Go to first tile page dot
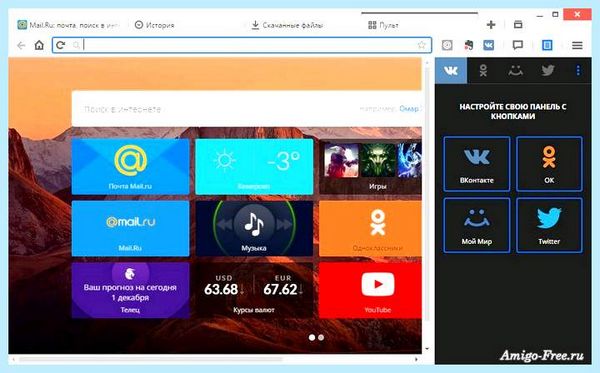Screen dimensions: 600x373 (312, 337)
